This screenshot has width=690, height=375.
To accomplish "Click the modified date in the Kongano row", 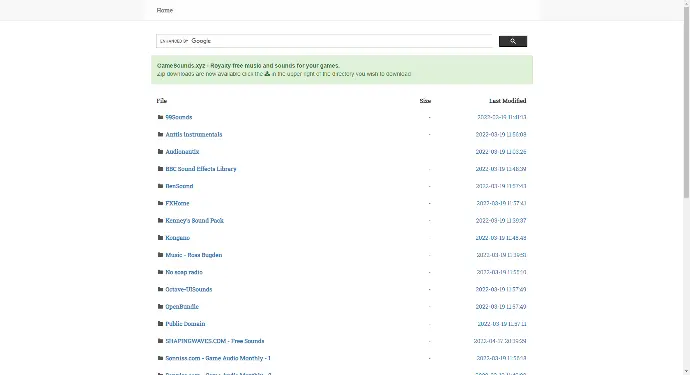I will (x=501, y=238).
